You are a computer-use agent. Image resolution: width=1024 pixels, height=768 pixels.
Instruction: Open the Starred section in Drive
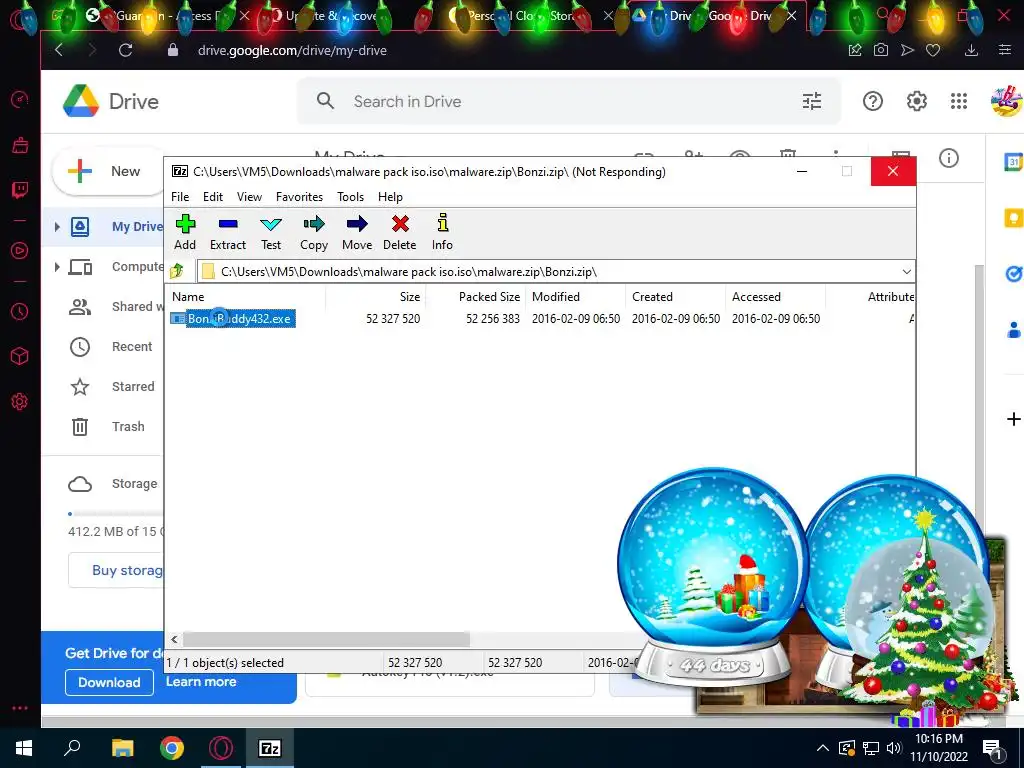[x=112, y=387]
